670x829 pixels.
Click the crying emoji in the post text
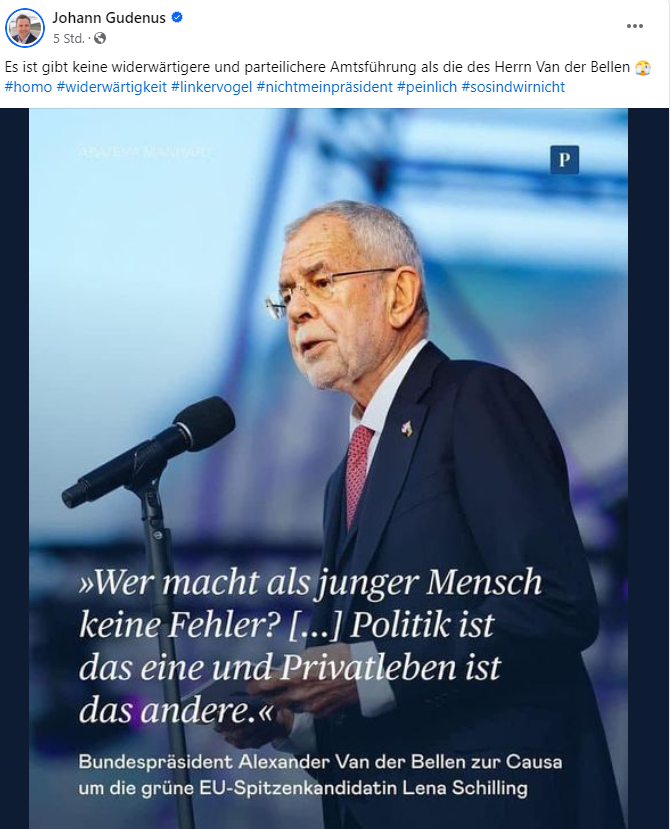(x=643, y=68)
